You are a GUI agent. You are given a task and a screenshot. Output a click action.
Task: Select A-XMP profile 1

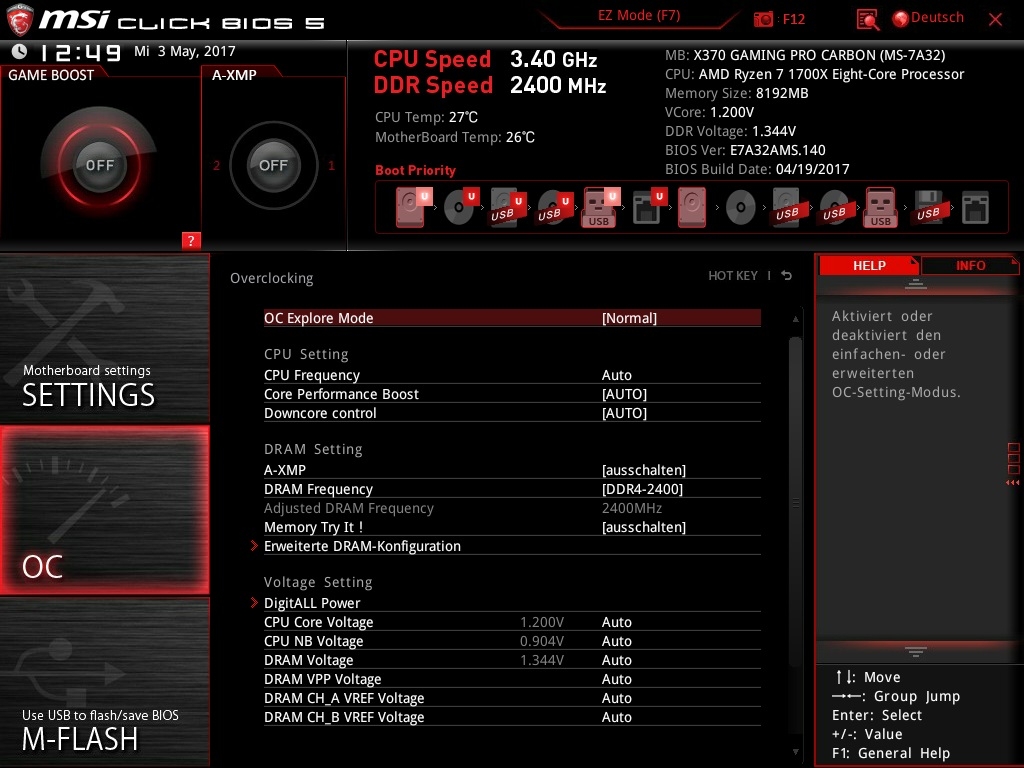click(x=331, y=165)
